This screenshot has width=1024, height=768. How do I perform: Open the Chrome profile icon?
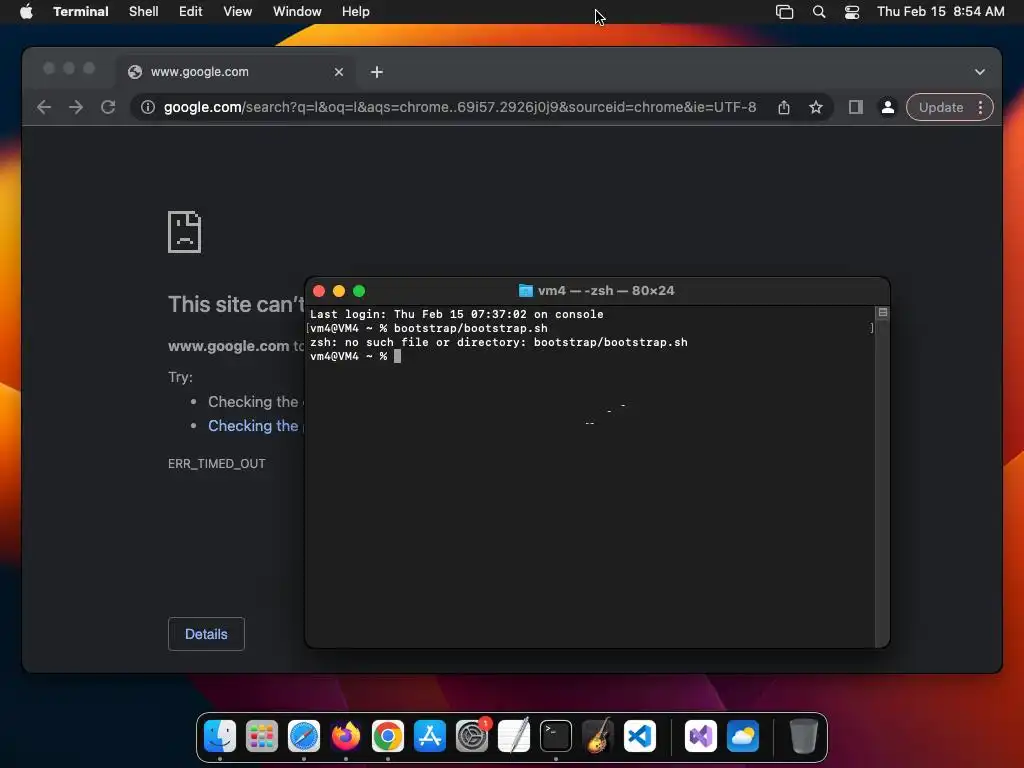tap(888, 107)
